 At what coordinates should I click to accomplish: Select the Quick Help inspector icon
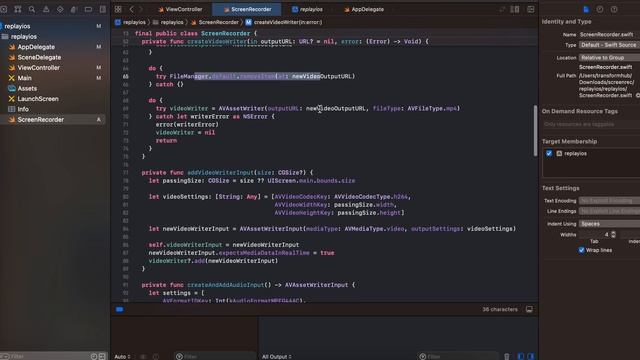click(x=614, y=9)
